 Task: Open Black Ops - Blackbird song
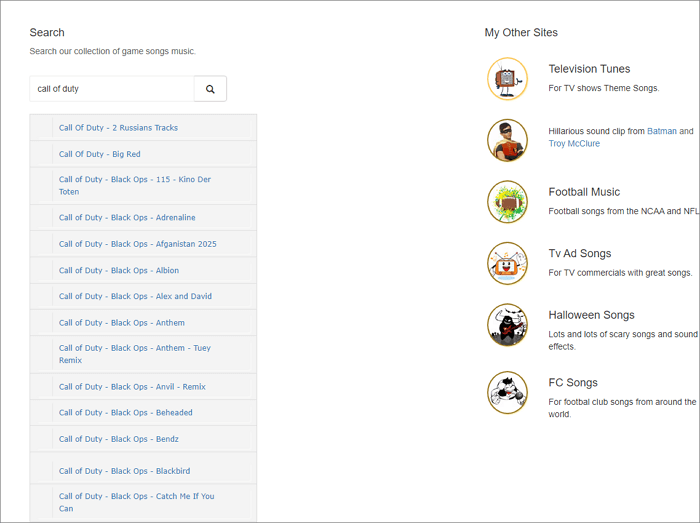pyautogui.click(x=124, y=471)
